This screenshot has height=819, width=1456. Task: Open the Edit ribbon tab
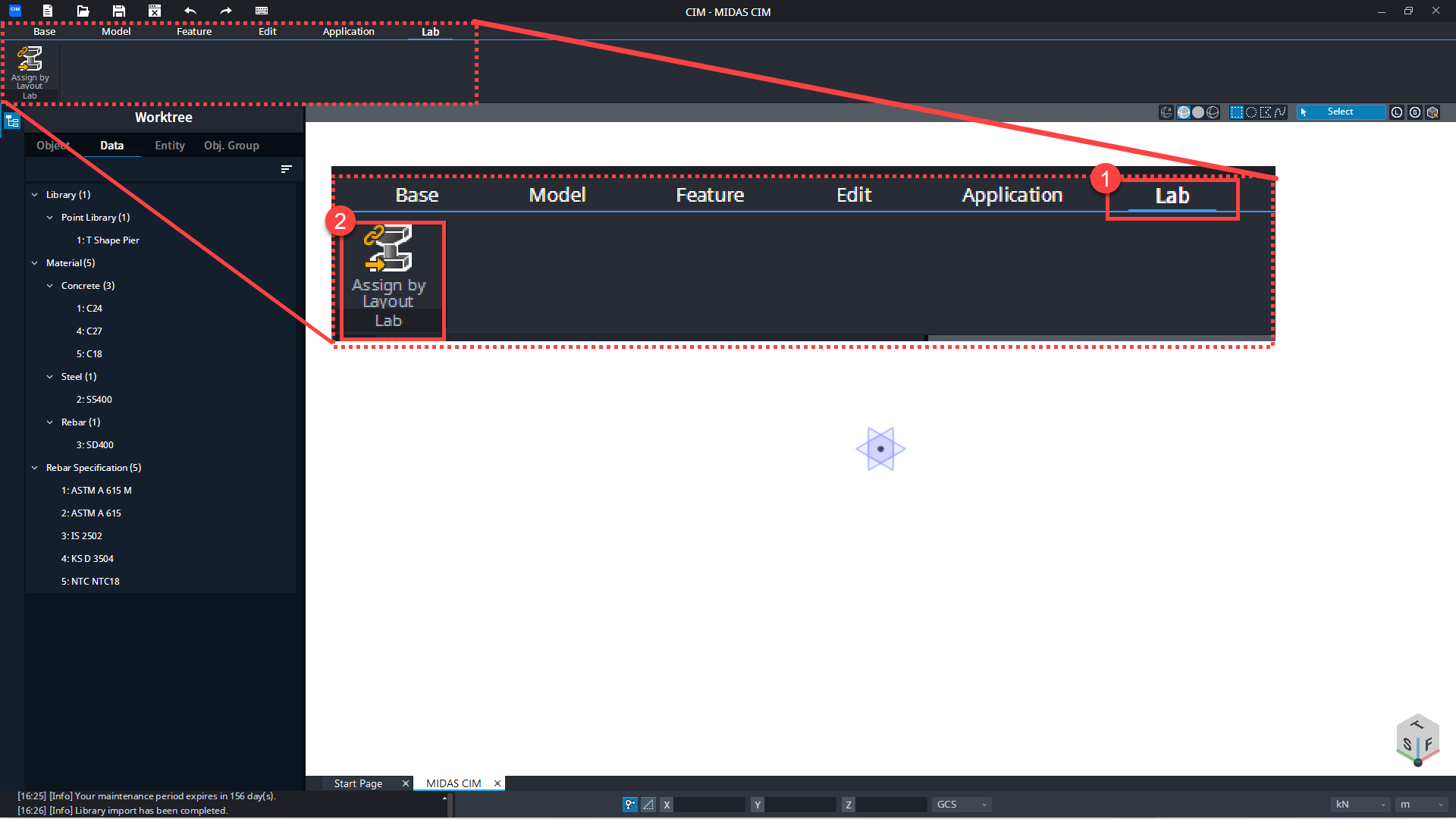tap(268, 32)
